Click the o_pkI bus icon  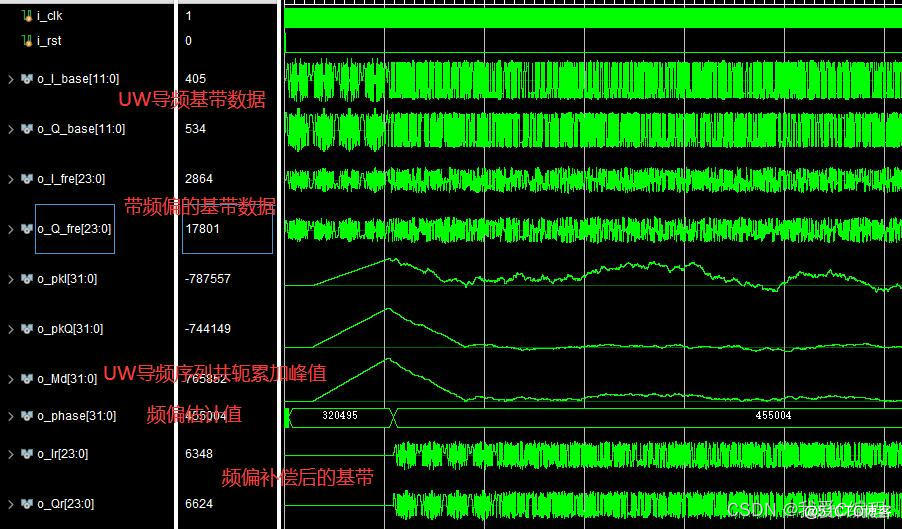26,279
